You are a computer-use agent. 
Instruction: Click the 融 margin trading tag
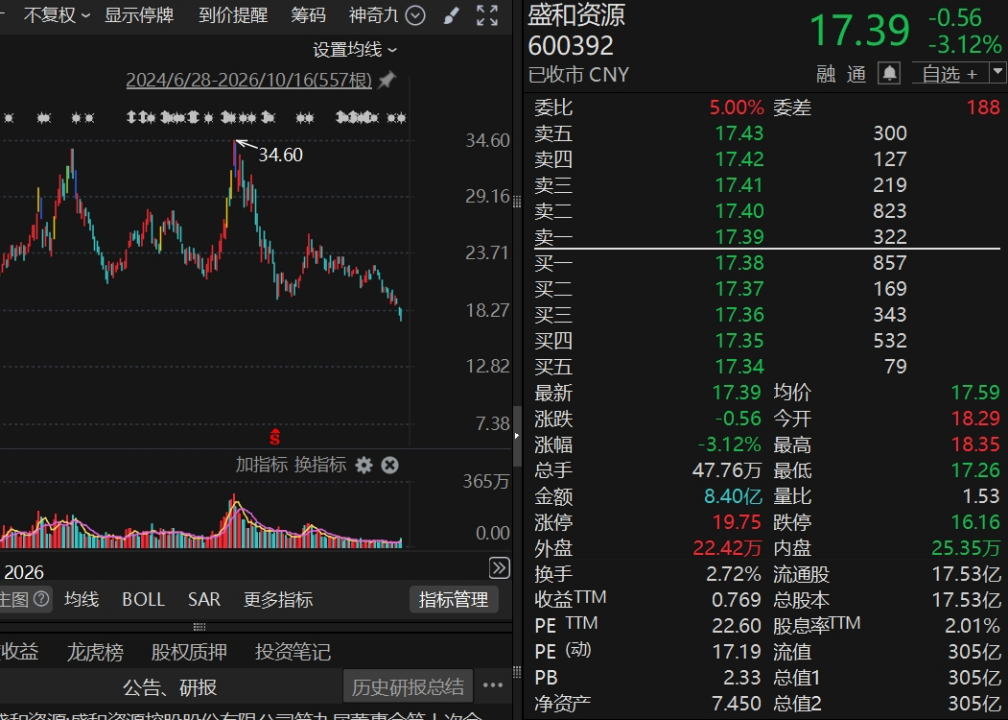coord(826,74)
